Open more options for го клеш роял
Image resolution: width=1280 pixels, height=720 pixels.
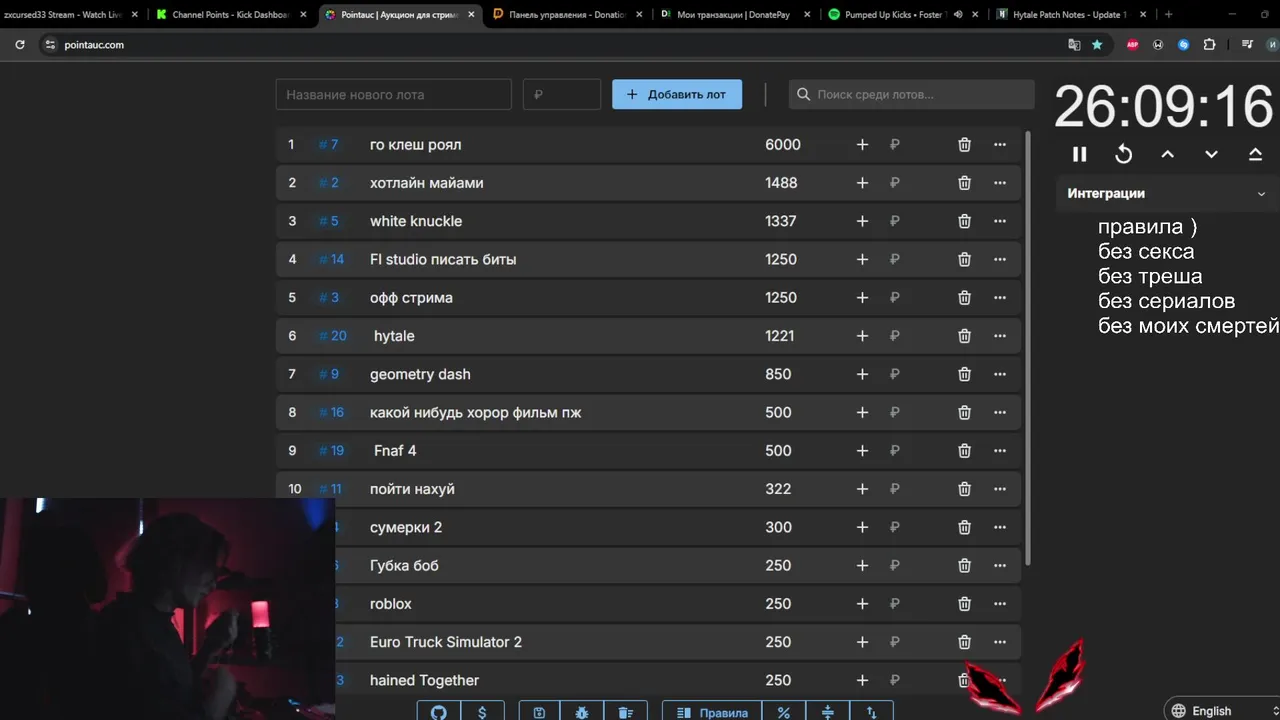999,144
